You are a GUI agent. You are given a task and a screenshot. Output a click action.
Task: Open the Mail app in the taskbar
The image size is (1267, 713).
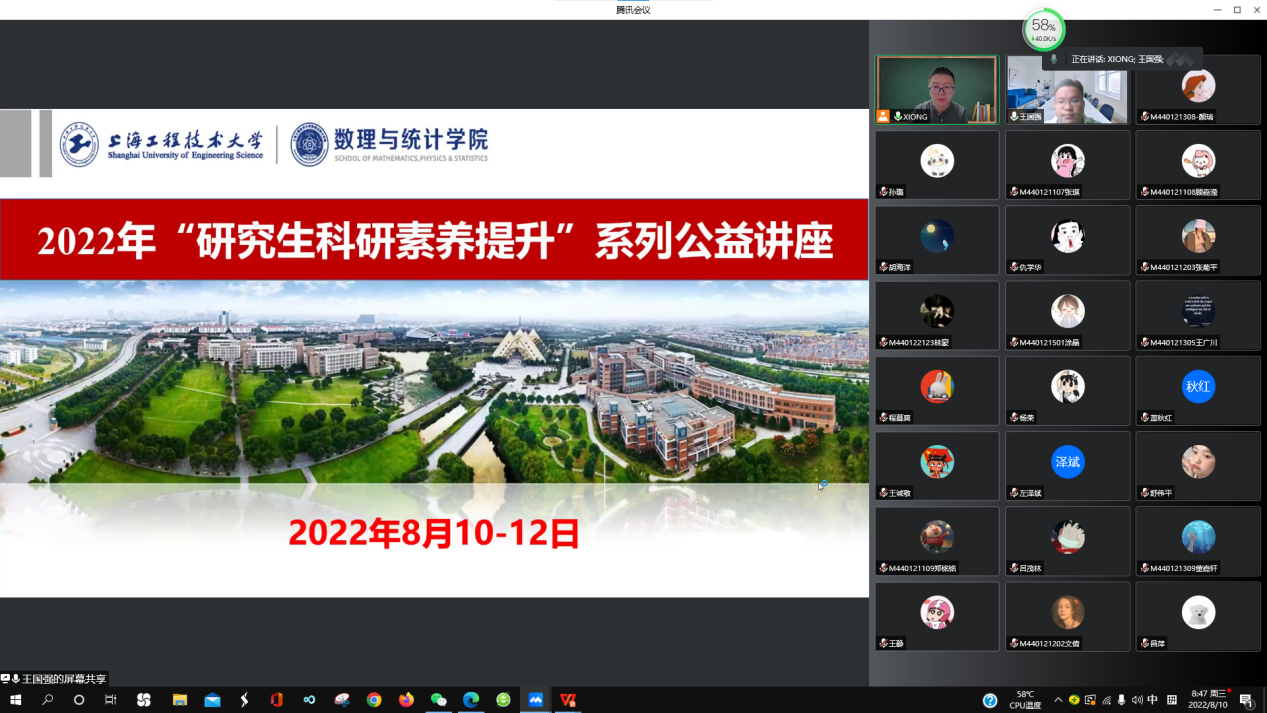212,700
